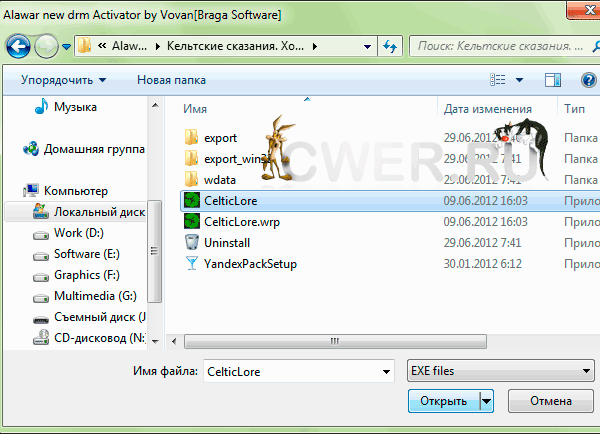Click the navigation pane scroll up arrow
Image resolution: width=600 pixels, height=434 pixels.
(x=155, y=105)
